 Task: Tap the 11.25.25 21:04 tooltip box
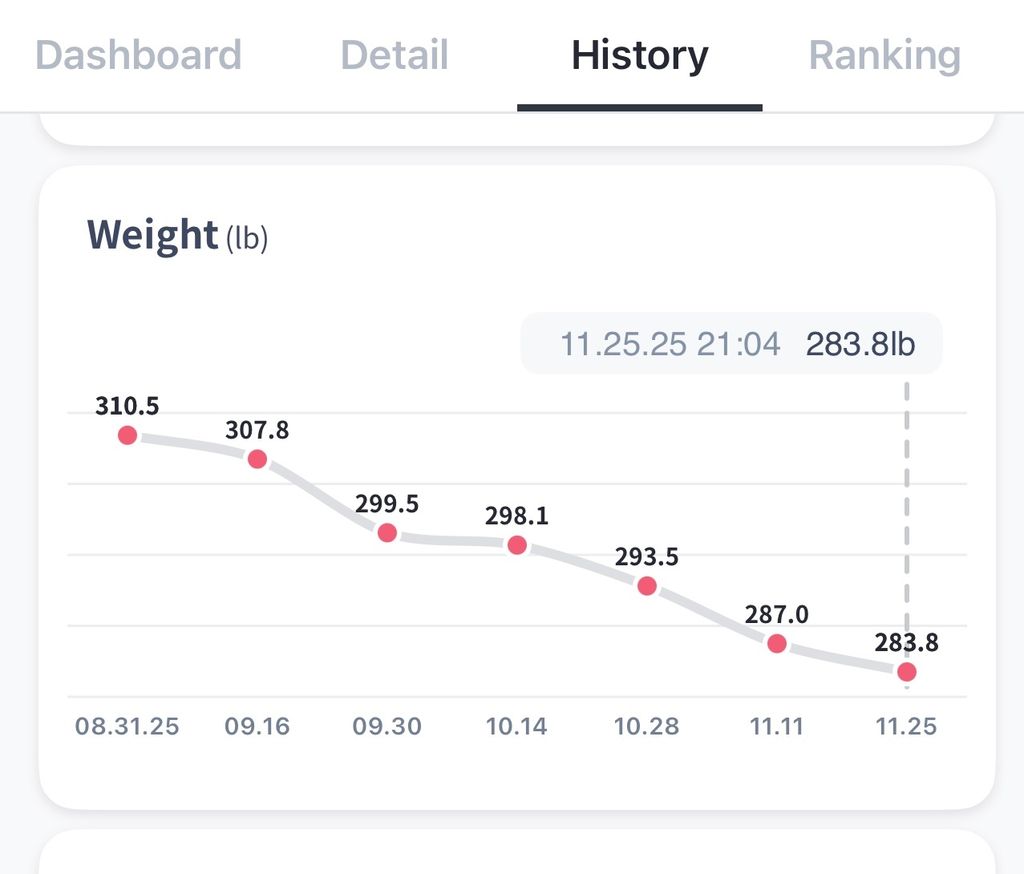coord(731,345)
